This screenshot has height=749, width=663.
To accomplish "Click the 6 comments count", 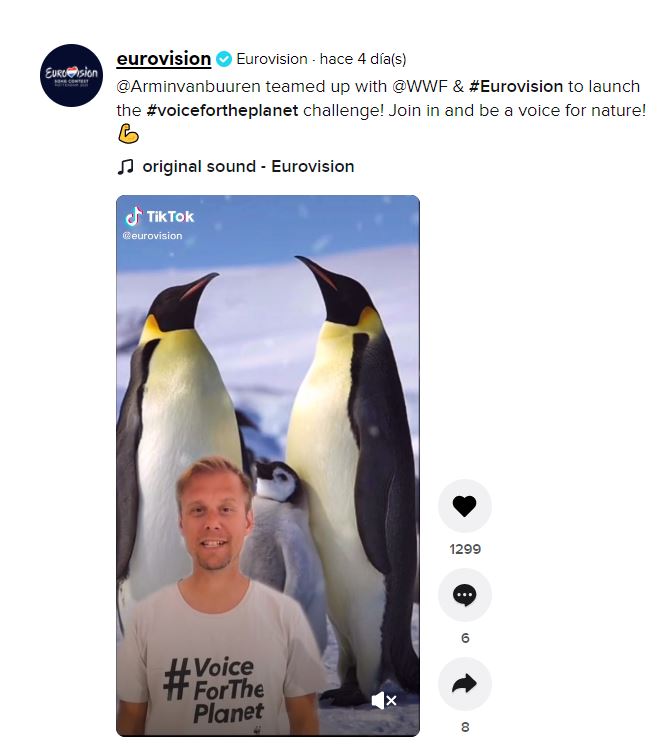I will tap(465, 638).
